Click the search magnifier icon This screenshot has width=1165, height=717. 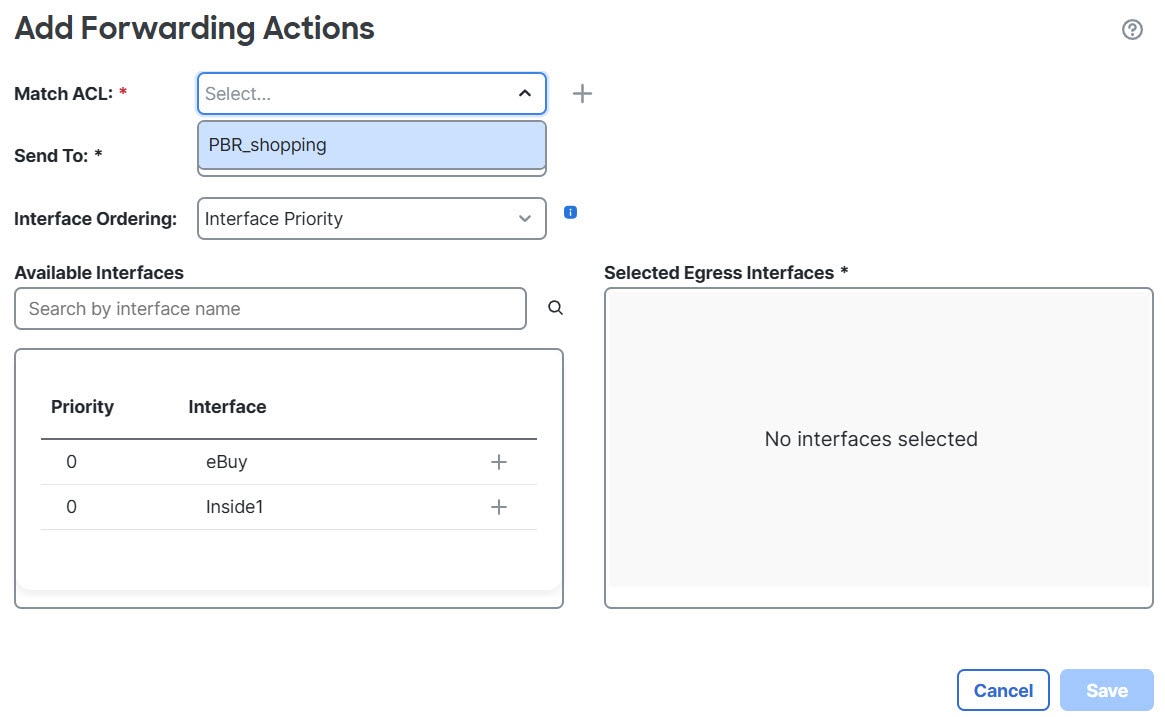click(x=556, y=309)
